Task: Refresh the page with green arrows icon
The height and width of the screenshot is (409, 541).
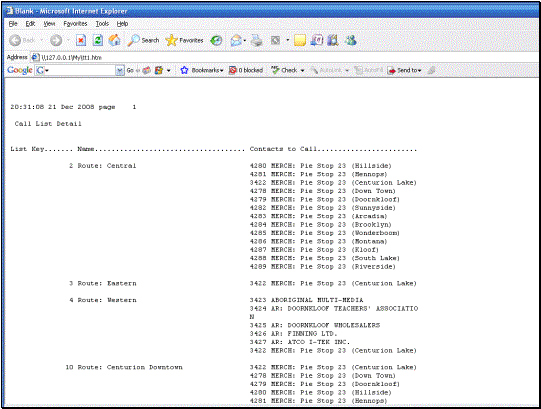Action: click(98, 40)
